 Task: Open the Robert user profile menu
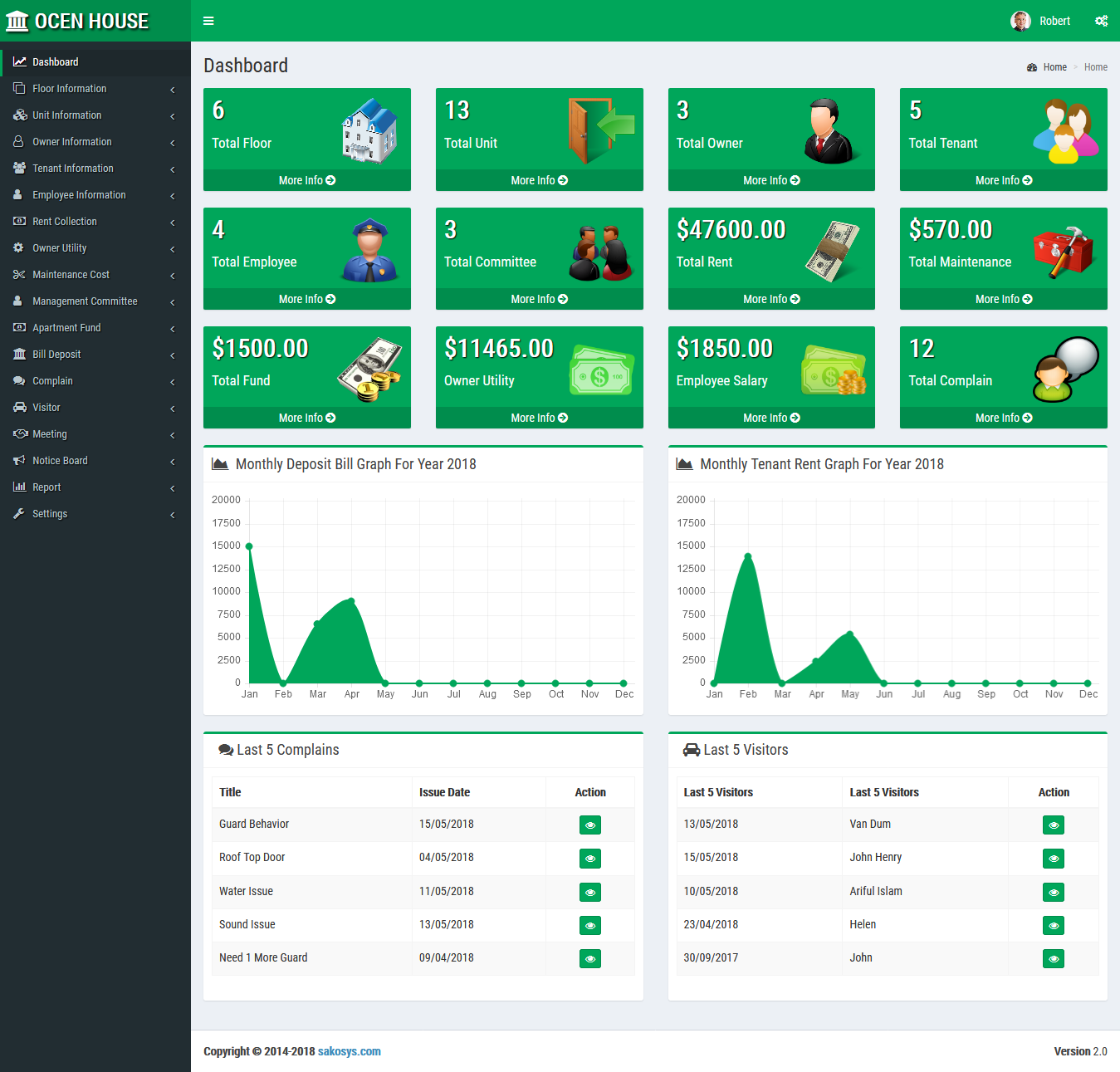[1041, 21]
